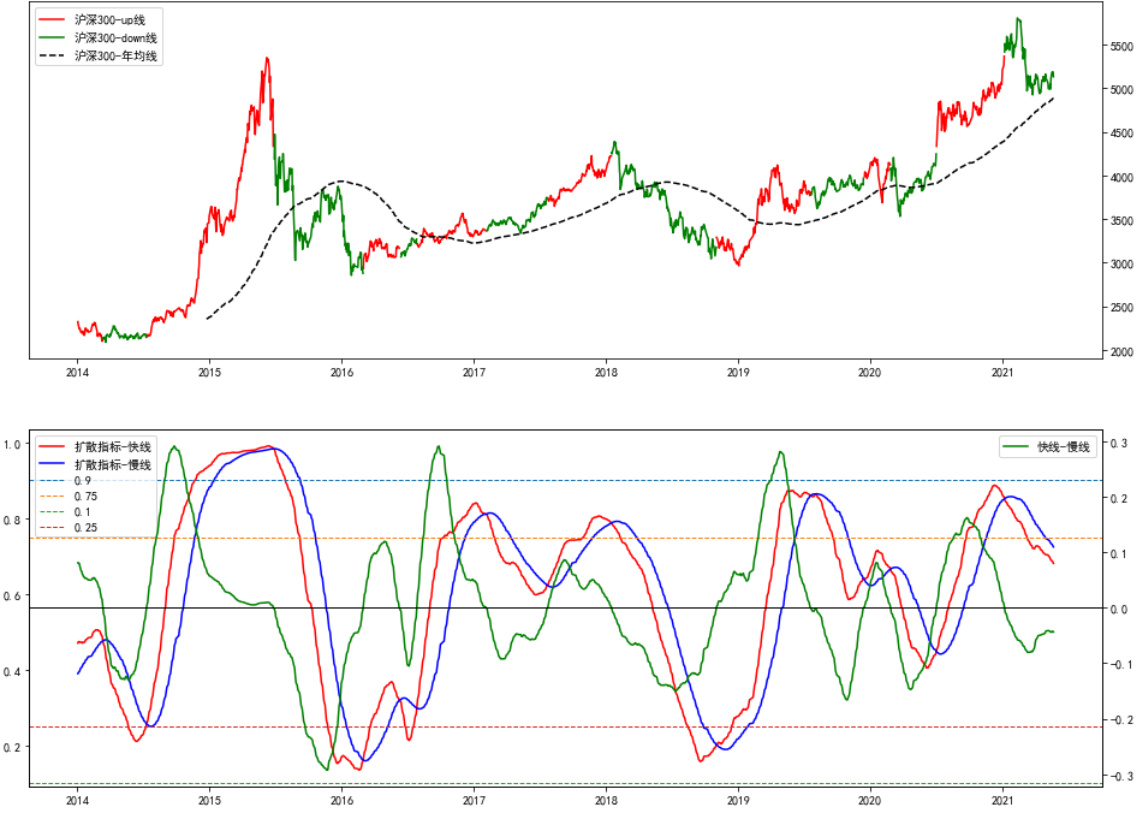Select the 扩散指标-慢线 legend label
The width and height of the screenshot is (1140, 813).
coord(113,464)
